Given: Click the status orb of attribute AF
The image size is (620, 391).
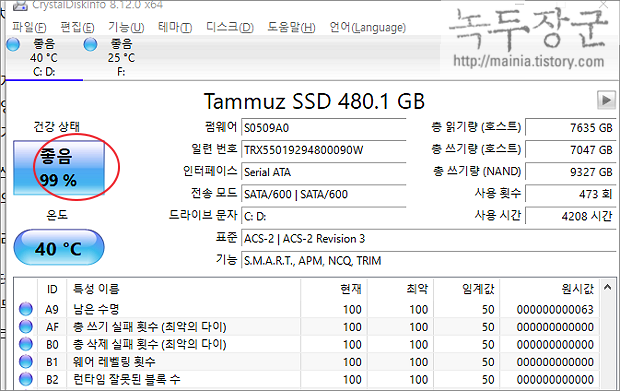Looking at the screenshot, I should coord(26,327).
